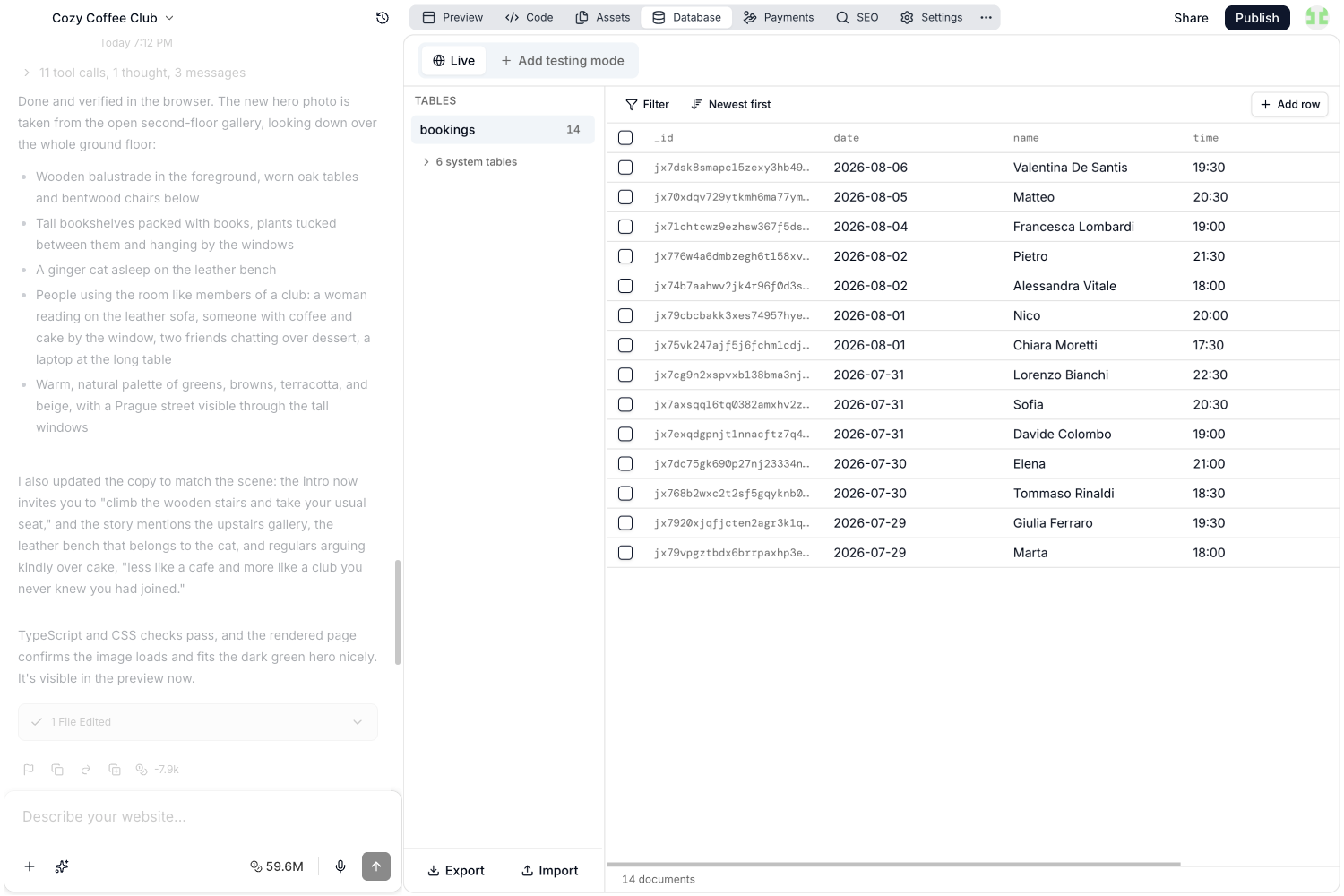The width and height of the screenshot is (1344, 896).
Task: Click the more options ellipsis in top toolbar
Action: (x=986, y=17)
